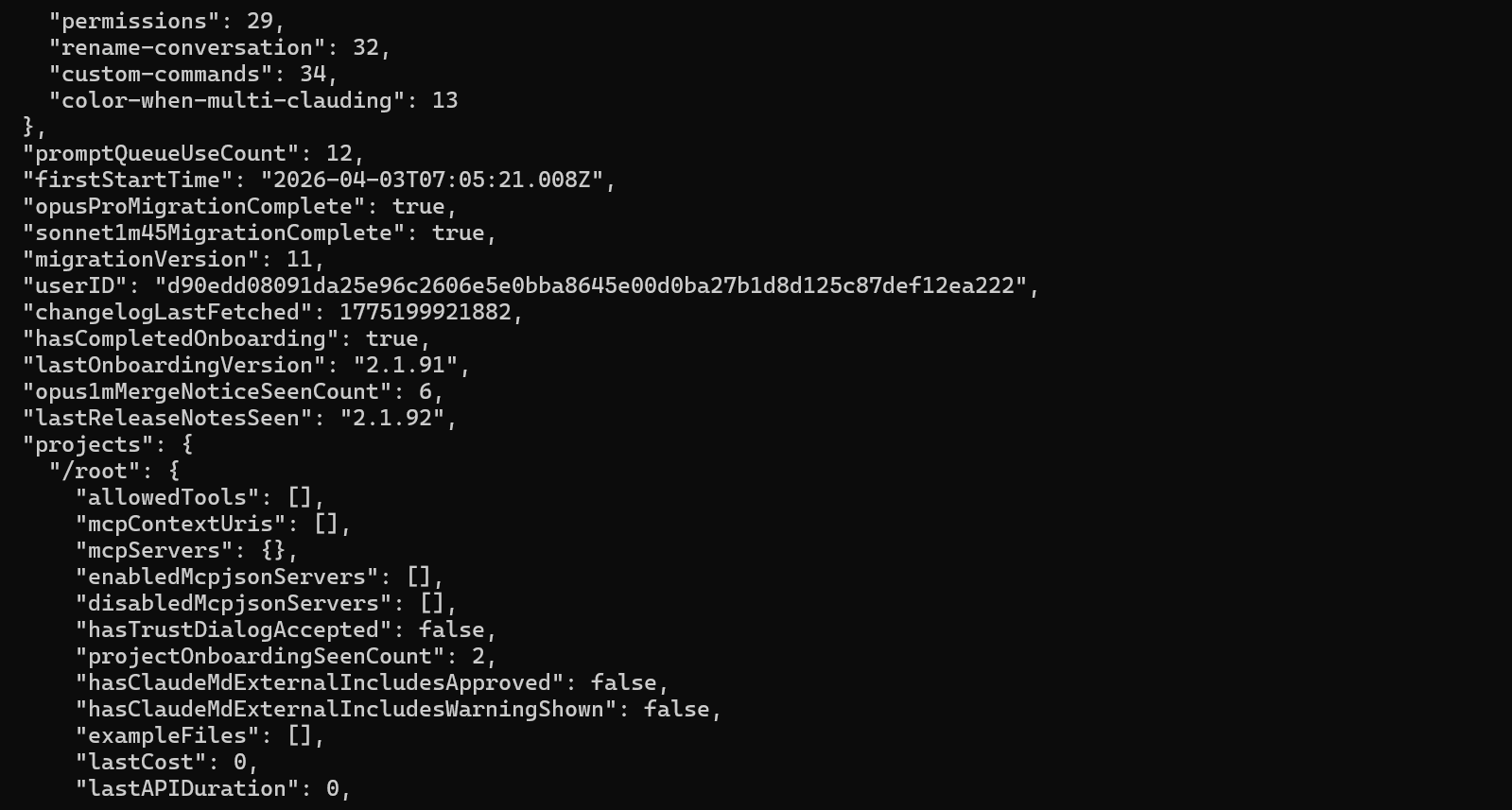Click the "custom-commands" value 34
The height and width of the screenshot is (810, 1512).
pos(313,74)
